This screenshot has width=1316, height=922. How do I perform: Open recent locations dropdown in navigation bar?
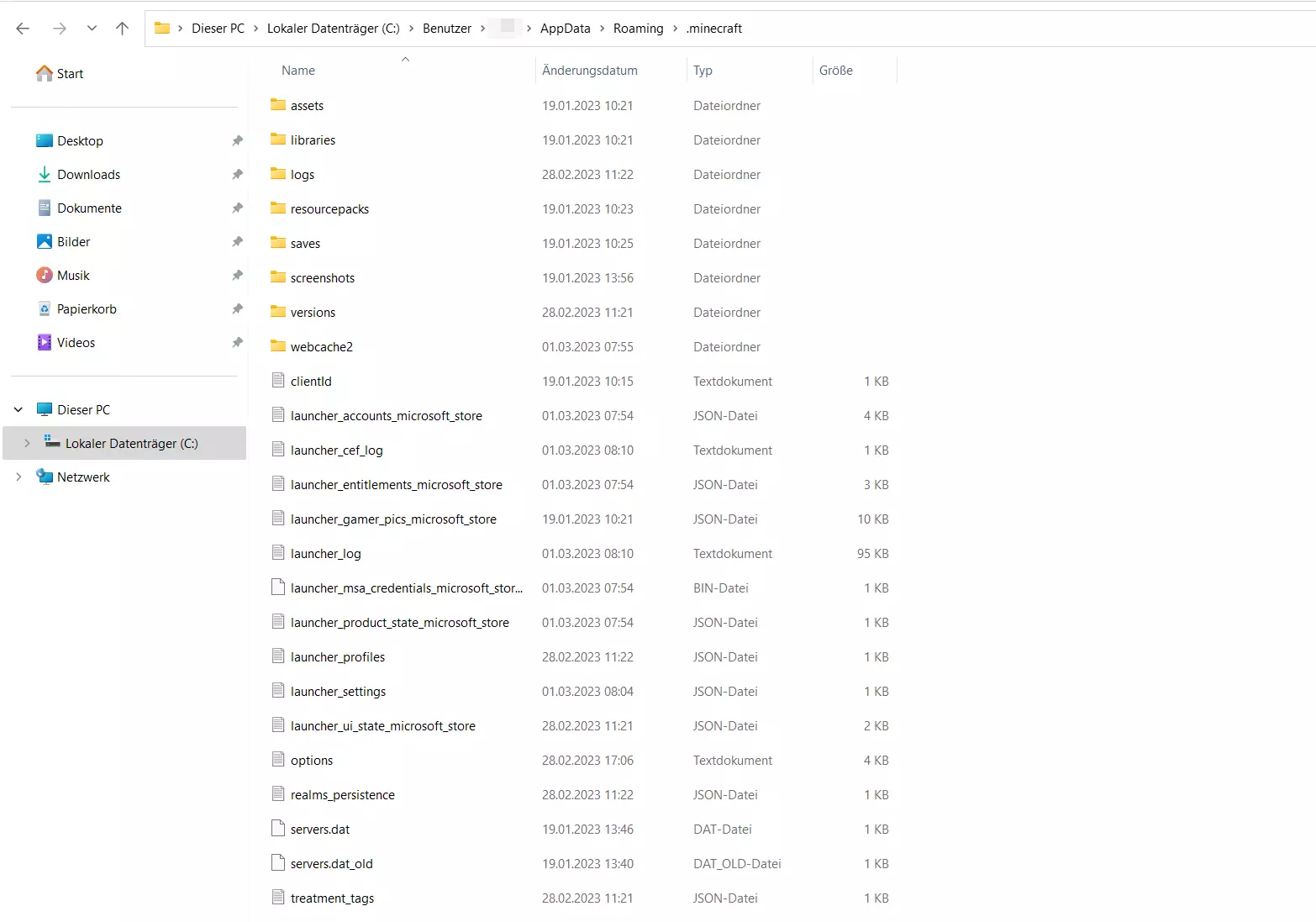pyautogui.click(x=92, y=28)
